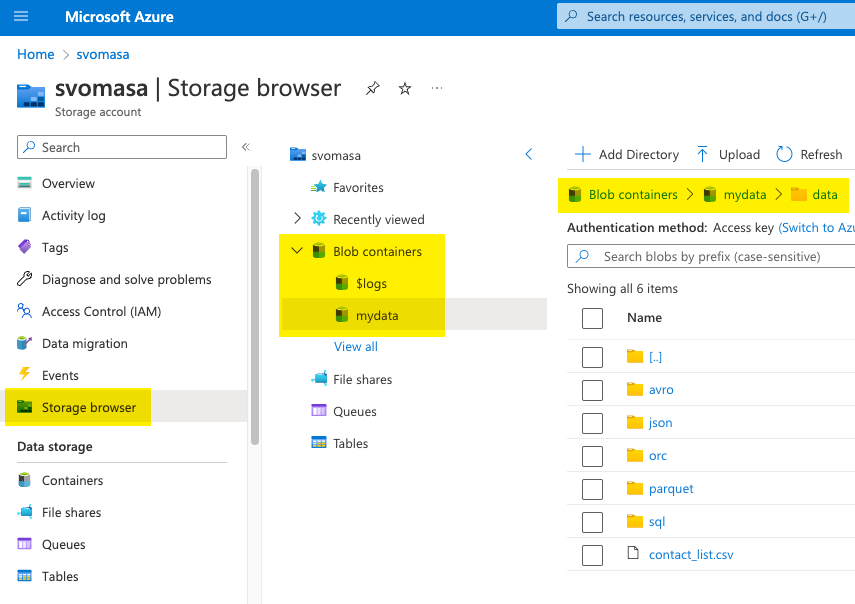Expand the Recently viewed tree node

point(297,219)
